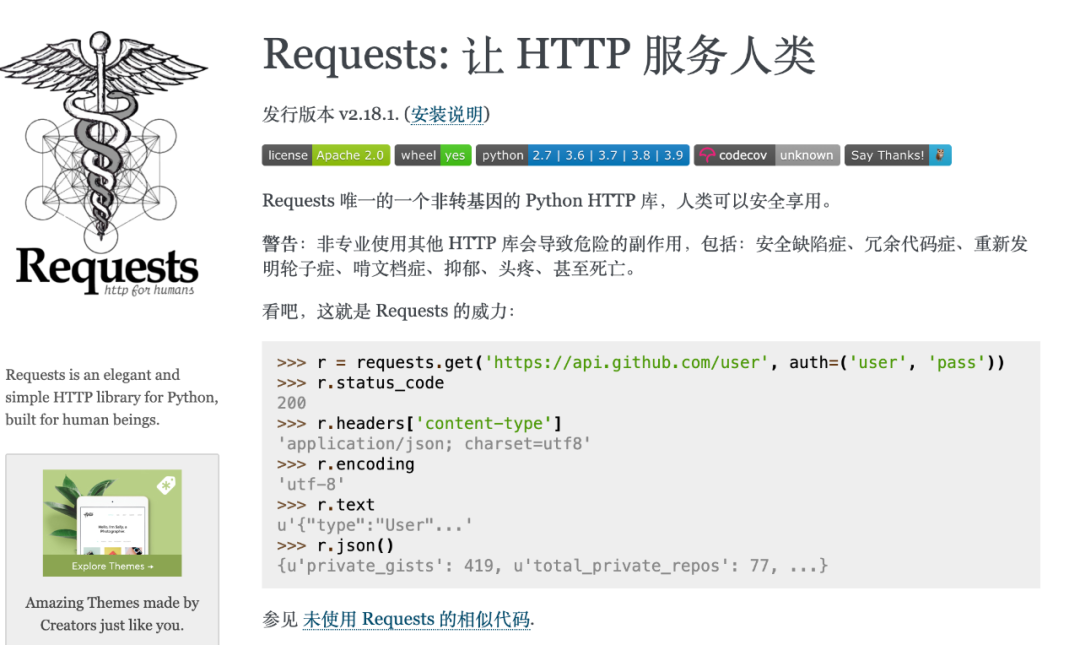Click the http for humans tagline under logo
This screenshot has width=1080, height=645.
click(x=147, y=291)
